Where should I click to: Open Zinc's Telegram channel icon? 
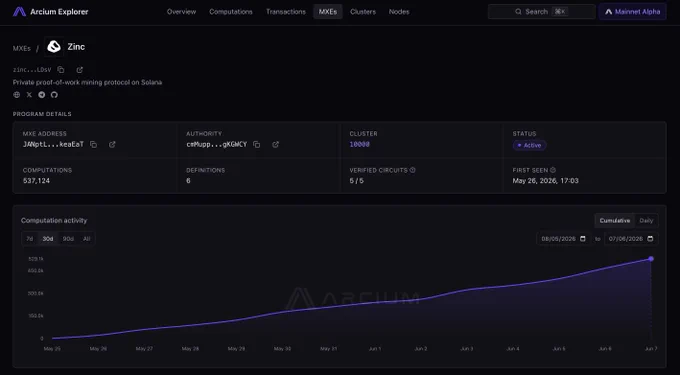click(x=42, y=95)
